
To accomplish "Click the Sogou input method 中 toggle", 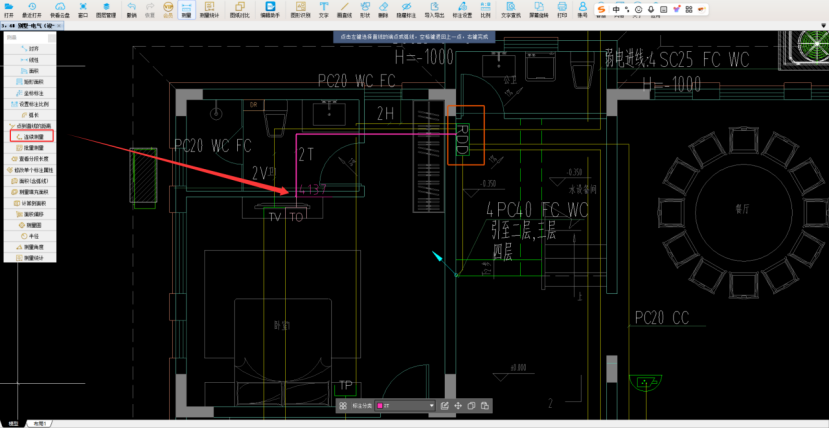I will pos(615,9).
